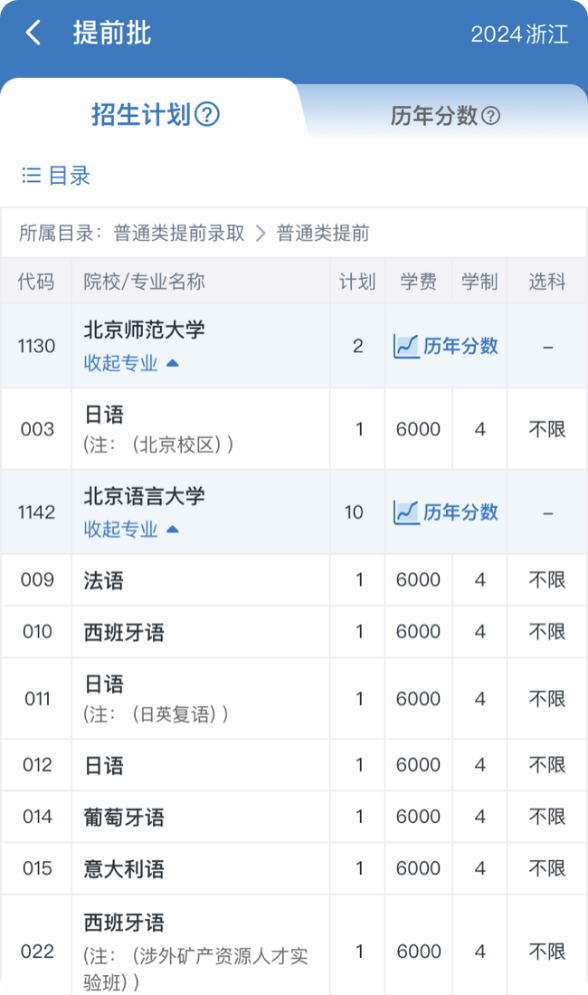
Task: Click collapse triangle next to 北京语言大学 收起专业
Action: click(173, 529)
